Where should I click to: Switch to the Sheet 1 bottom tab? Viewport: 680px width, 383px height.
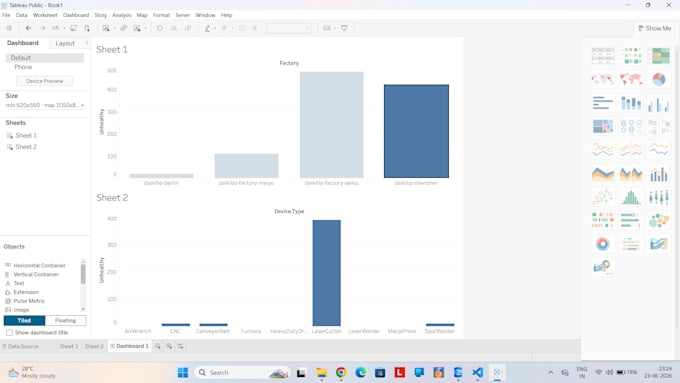[69, 346]
